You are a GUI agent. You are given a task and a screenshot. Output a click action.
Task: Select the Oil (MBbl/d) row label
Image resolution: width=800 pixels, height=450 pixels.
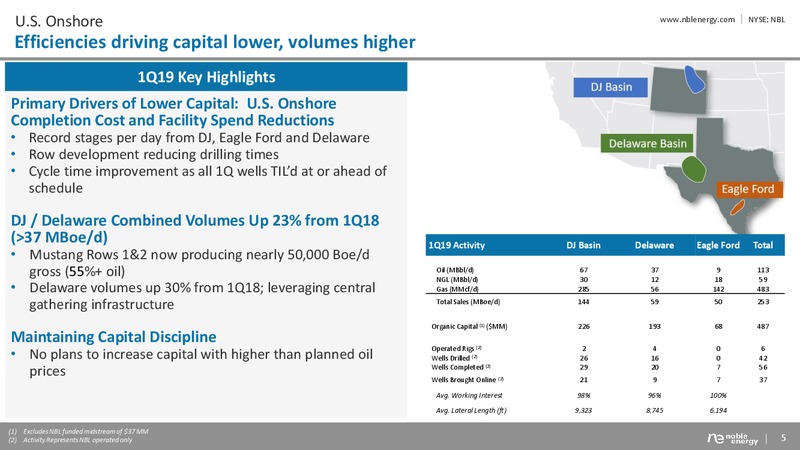tap(455, 270)
